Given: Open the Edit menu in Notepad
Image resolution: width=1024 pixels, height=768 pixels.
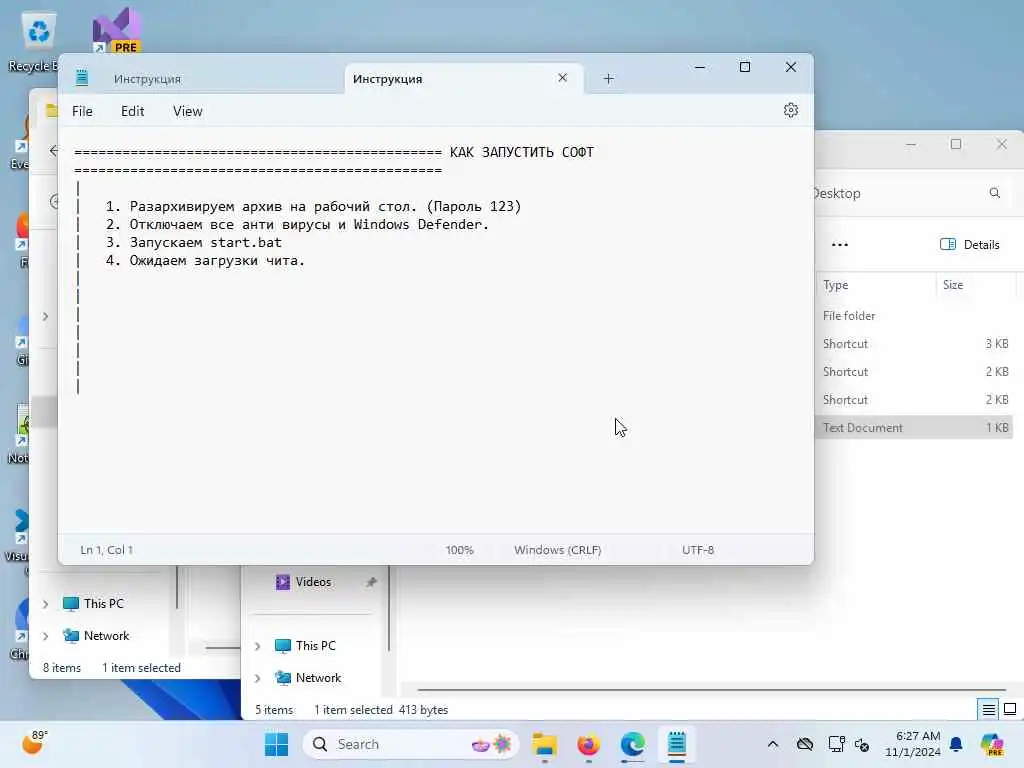Looking at the screenshot, I should pyautogui.click(x=132, y=111).
